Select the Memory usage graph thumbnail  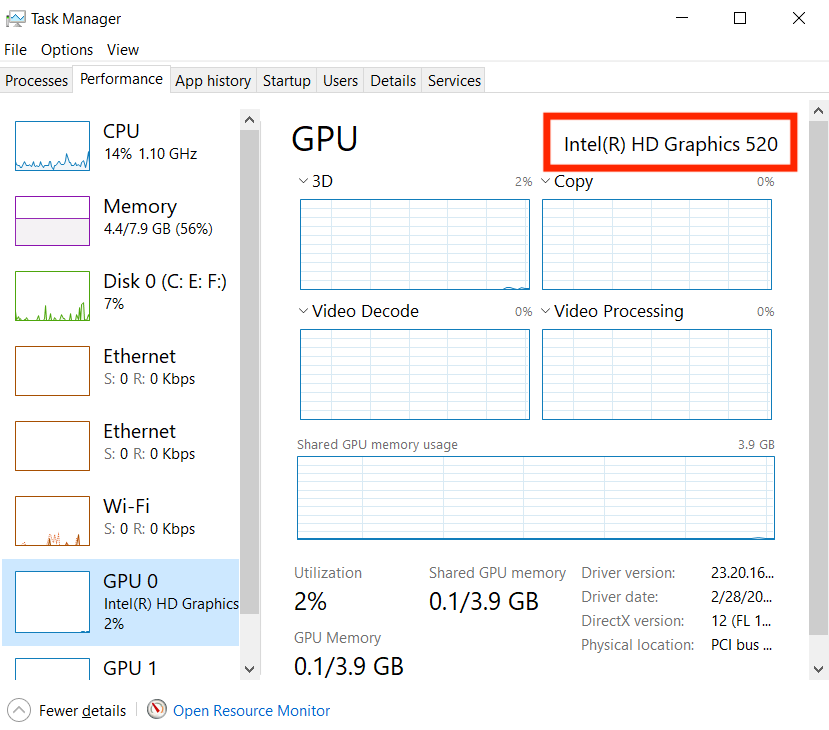point(52,221)
